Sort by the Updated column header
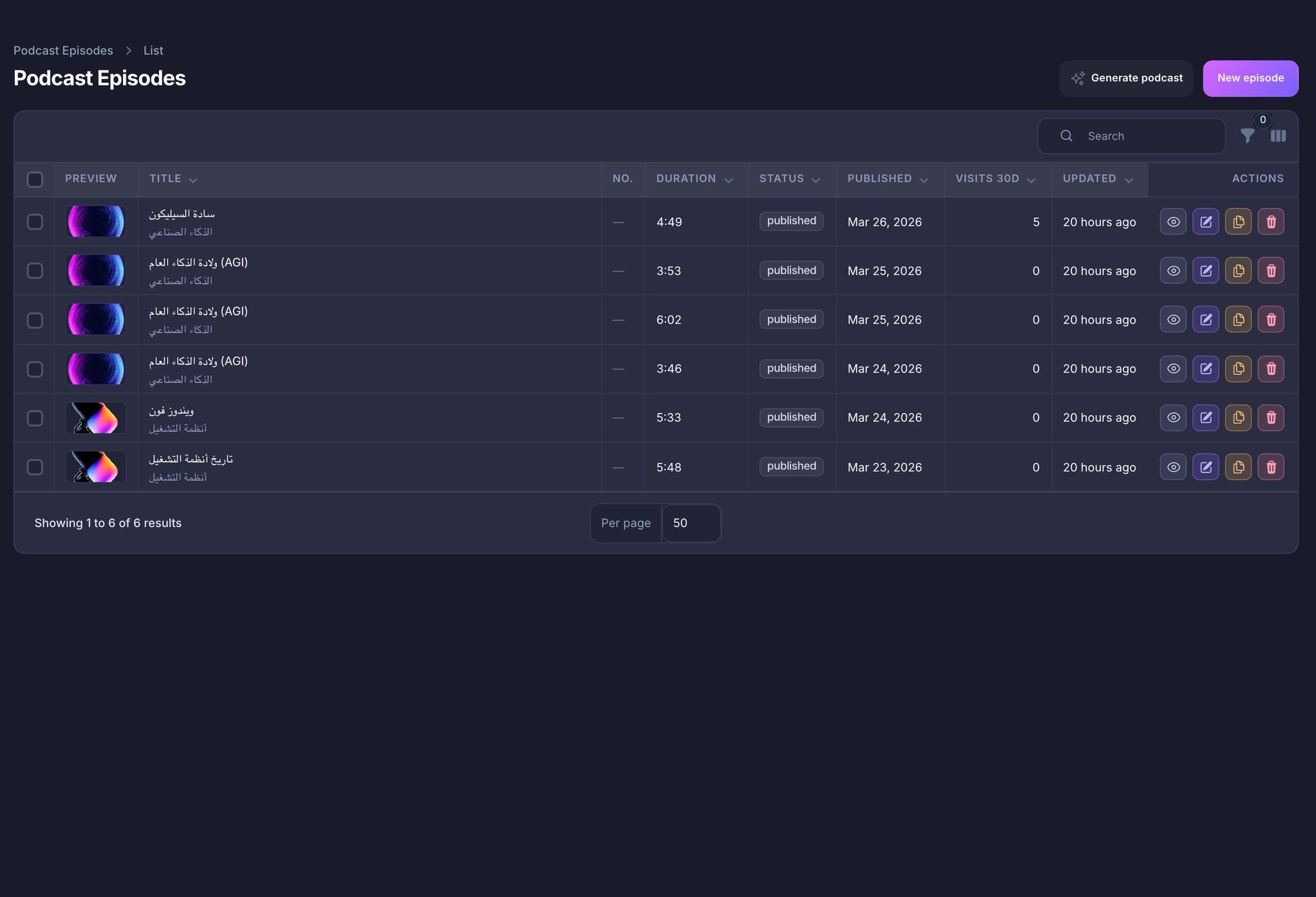1316x897 pixels. [x=1098, y=178]
